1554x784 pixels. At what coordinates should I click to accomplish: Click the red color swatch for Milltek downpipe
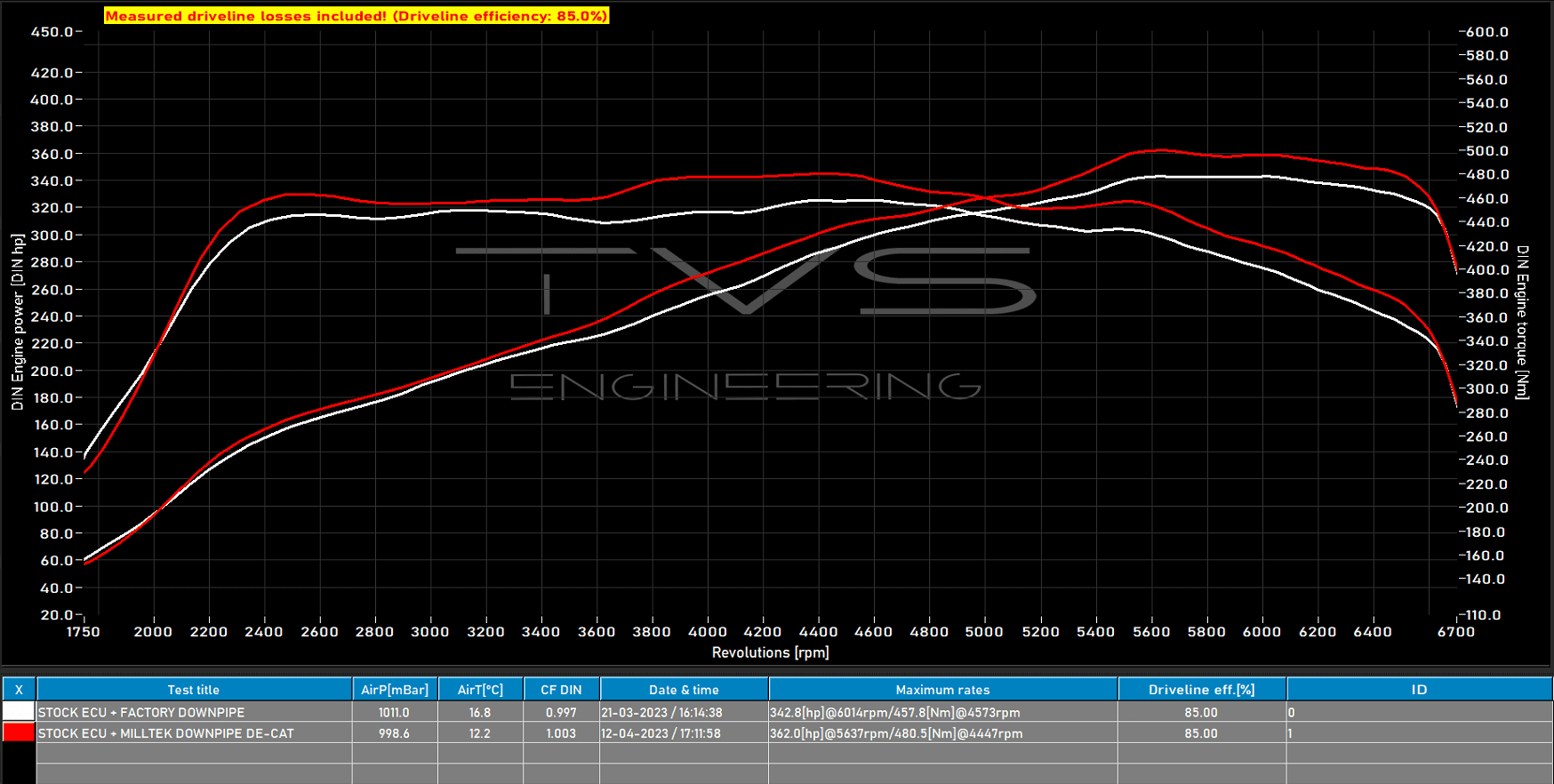pyautogui.click(x=19, y=733)
